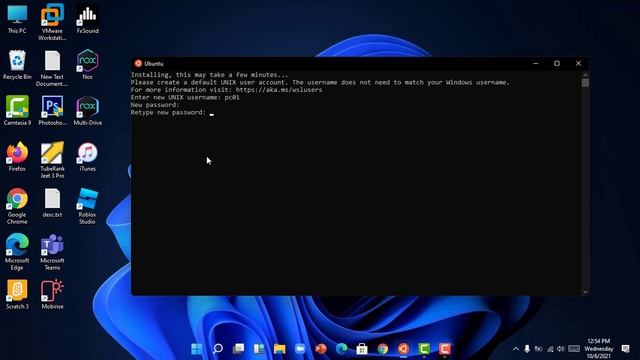The width and height of the screenshot is (640, 360).
Task: Open Camtasia 9 desktop shortcut
Action: [17, 111]
